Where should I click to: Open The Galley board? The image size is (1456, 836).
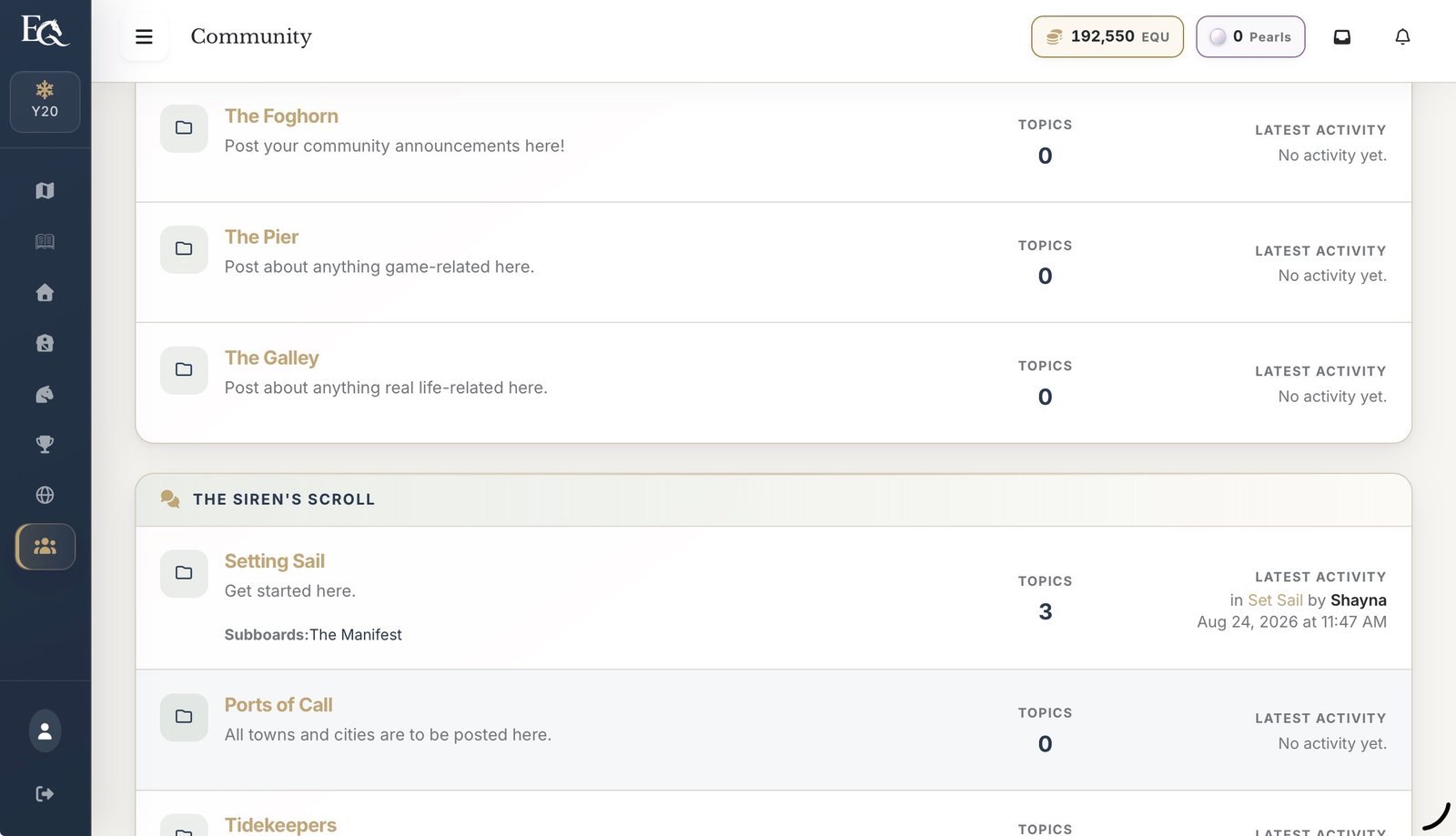pyautogui.click(x=271, y=358)
